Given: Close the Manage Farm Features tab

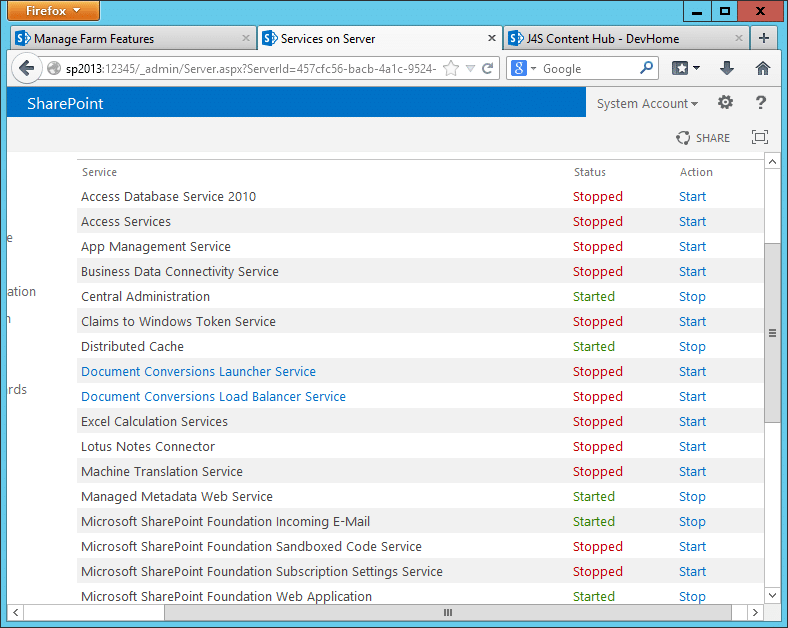Looking at the screenshot, I should [x=246, y=38].
